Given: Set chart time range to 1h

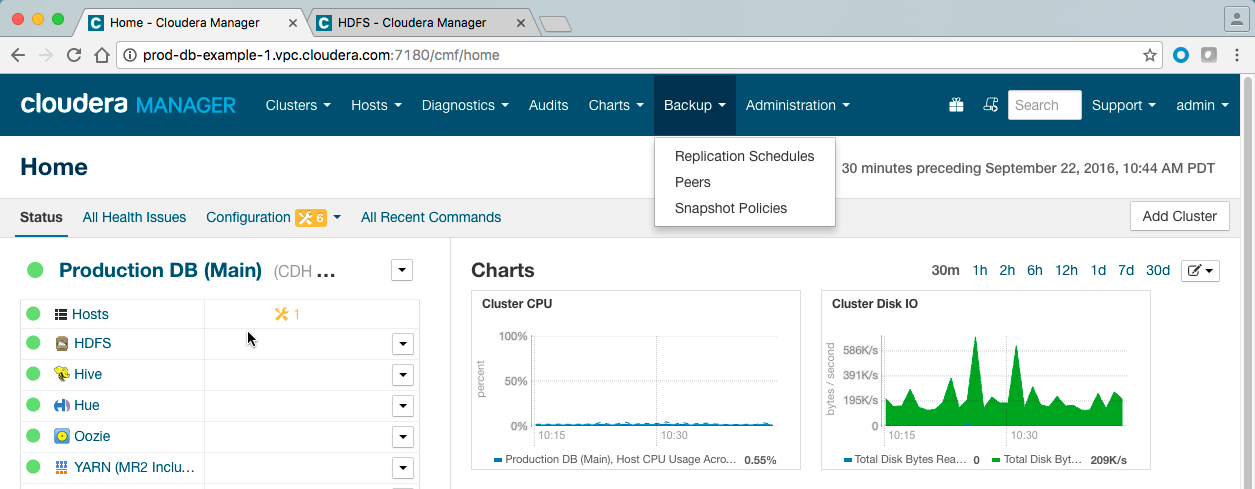Looking at the screenshot, I should 980,270.
